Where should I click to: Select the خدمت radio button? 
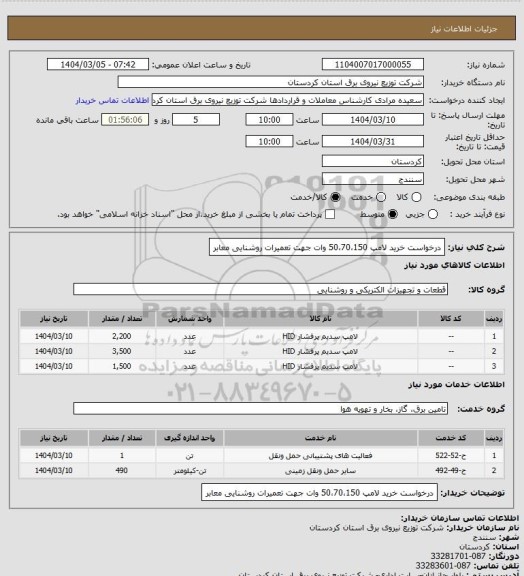381,197
